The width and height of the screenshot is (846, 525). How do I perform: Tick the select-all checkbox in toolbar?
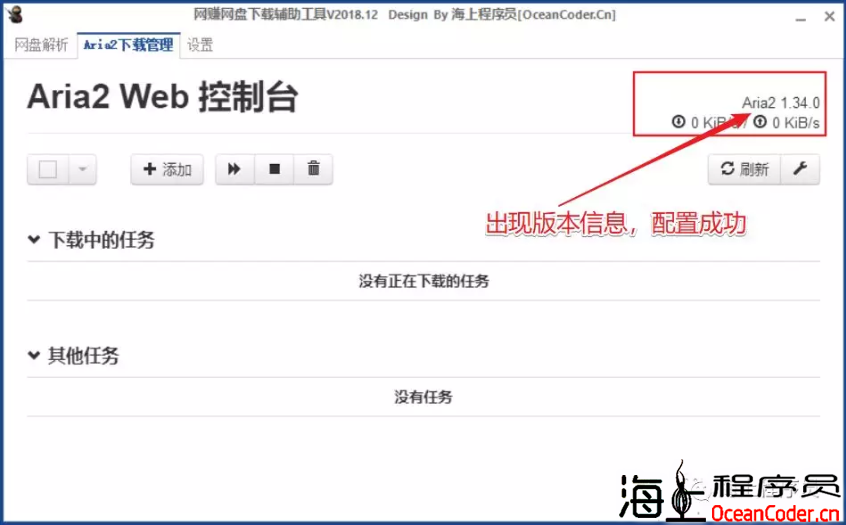coord(48,169)
